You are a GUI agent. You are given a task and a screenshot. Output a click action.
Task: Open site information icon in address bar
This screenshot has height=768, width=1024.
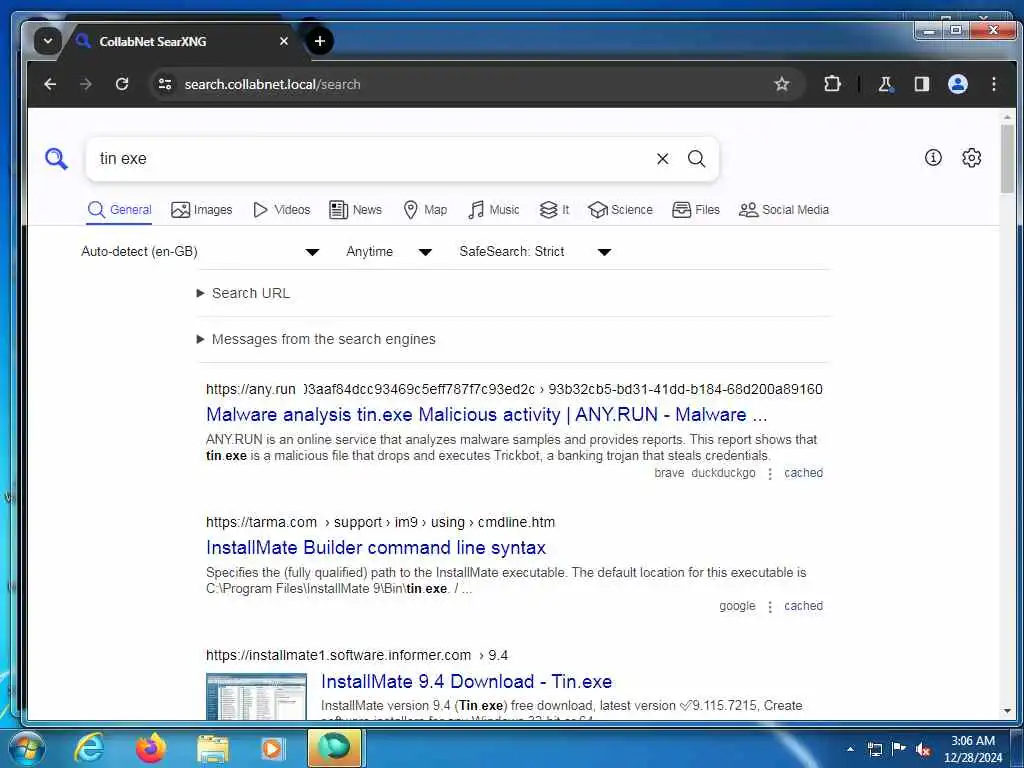point(165,84)
